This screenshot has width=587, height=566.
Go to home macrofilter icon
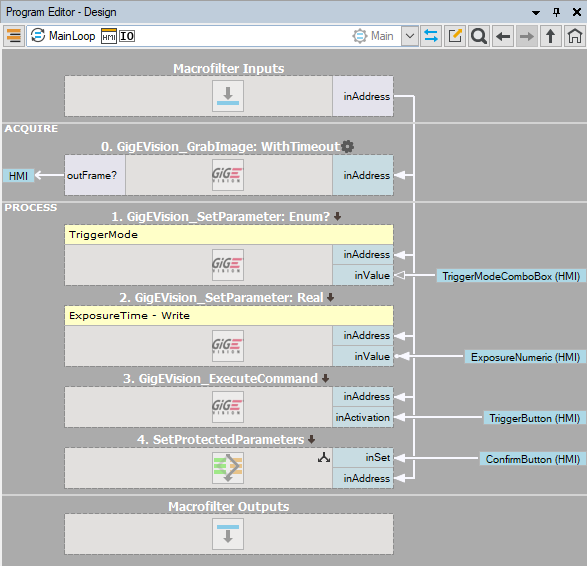pyautogui.click(x=575, y=36)
